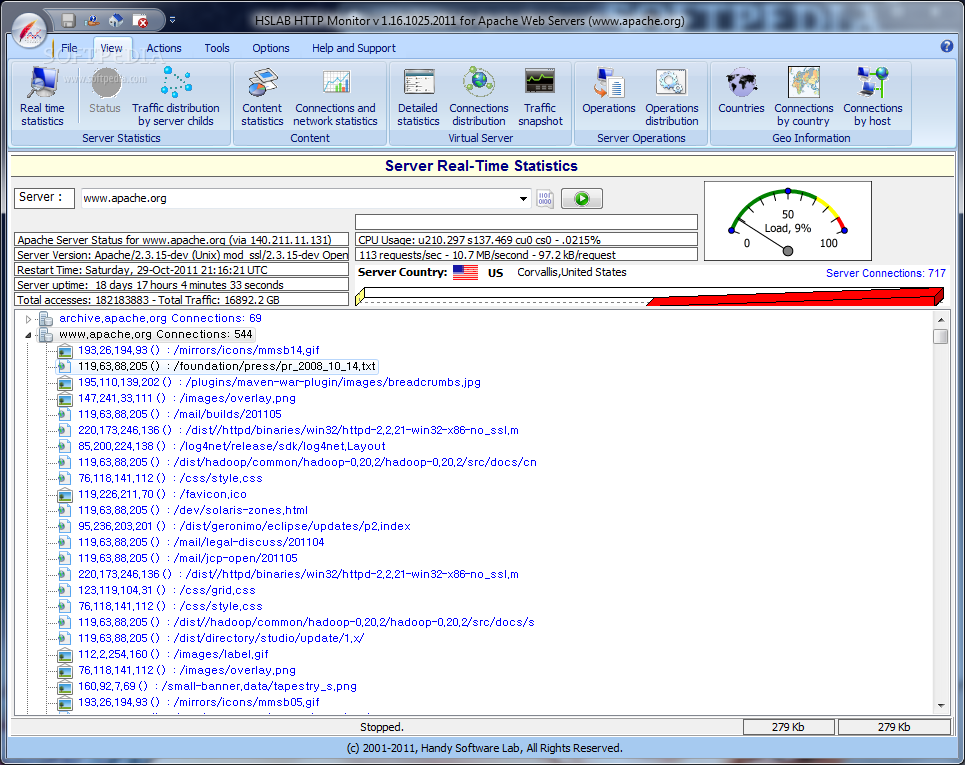Open Connections distribution view

tap(479, 97)
